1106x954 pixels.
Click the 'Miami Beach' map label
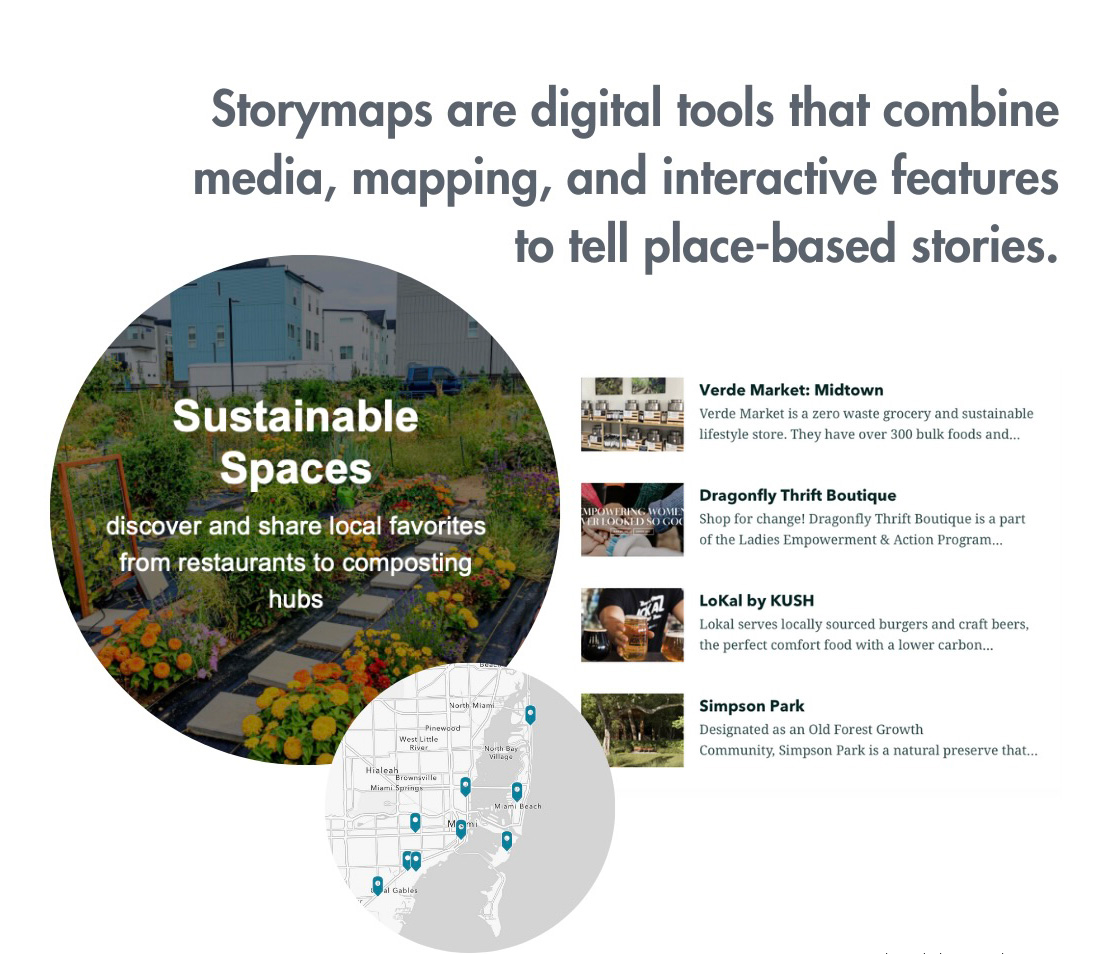point(518,806)
